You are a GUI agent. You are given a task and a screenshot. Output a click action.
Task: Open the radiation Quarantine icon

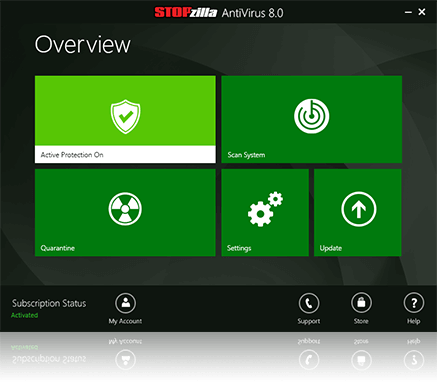125,209
